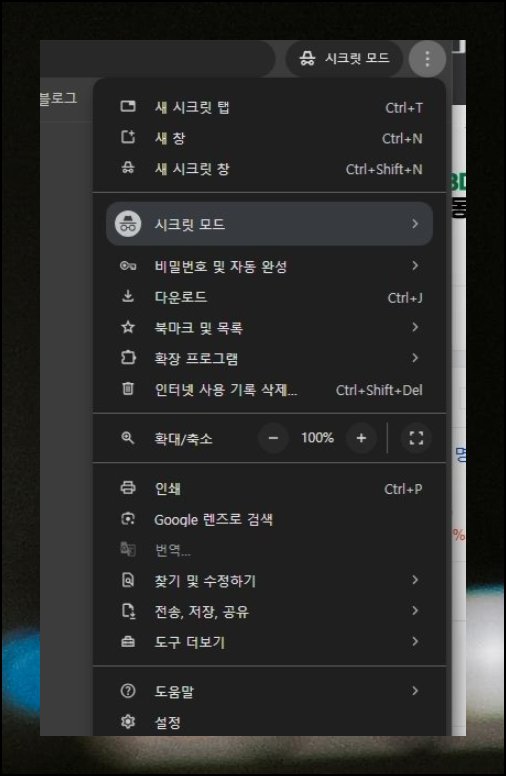Select 인터넷 사용 기록 삭제... entry
506x776 pixels.
tap(269, 389)
